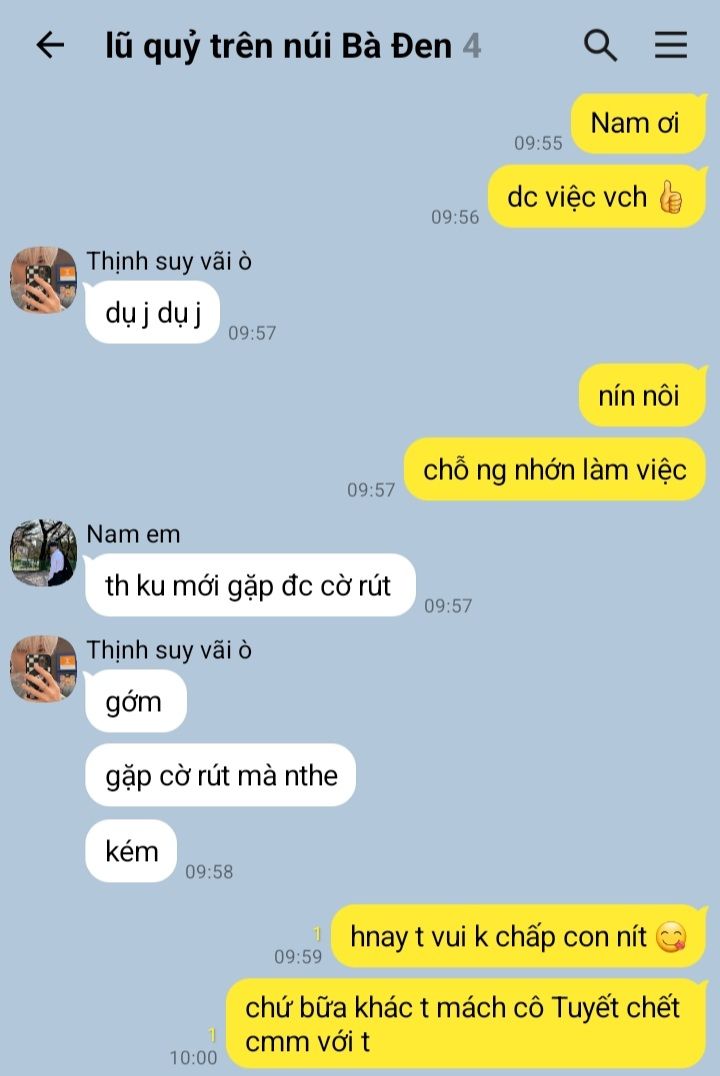Select the mách cô Tuyết message bubble

coord(465,1024)
